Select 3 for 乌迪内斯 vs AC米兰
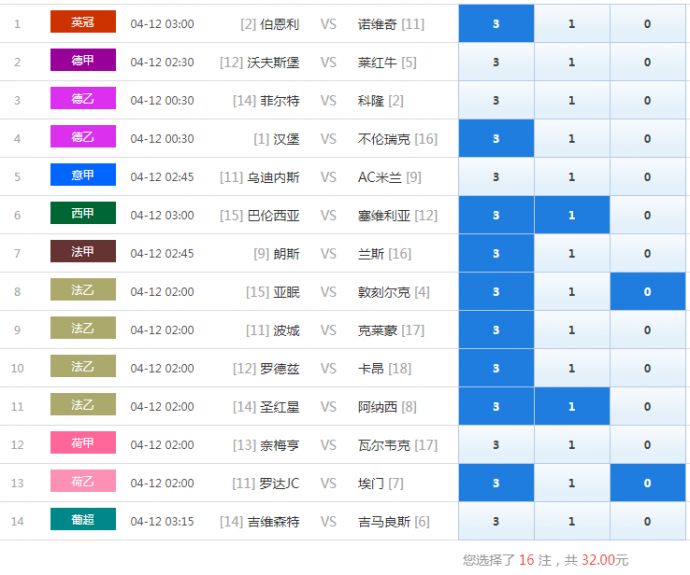This screenshot has height=575, width=690. [496, 177]
